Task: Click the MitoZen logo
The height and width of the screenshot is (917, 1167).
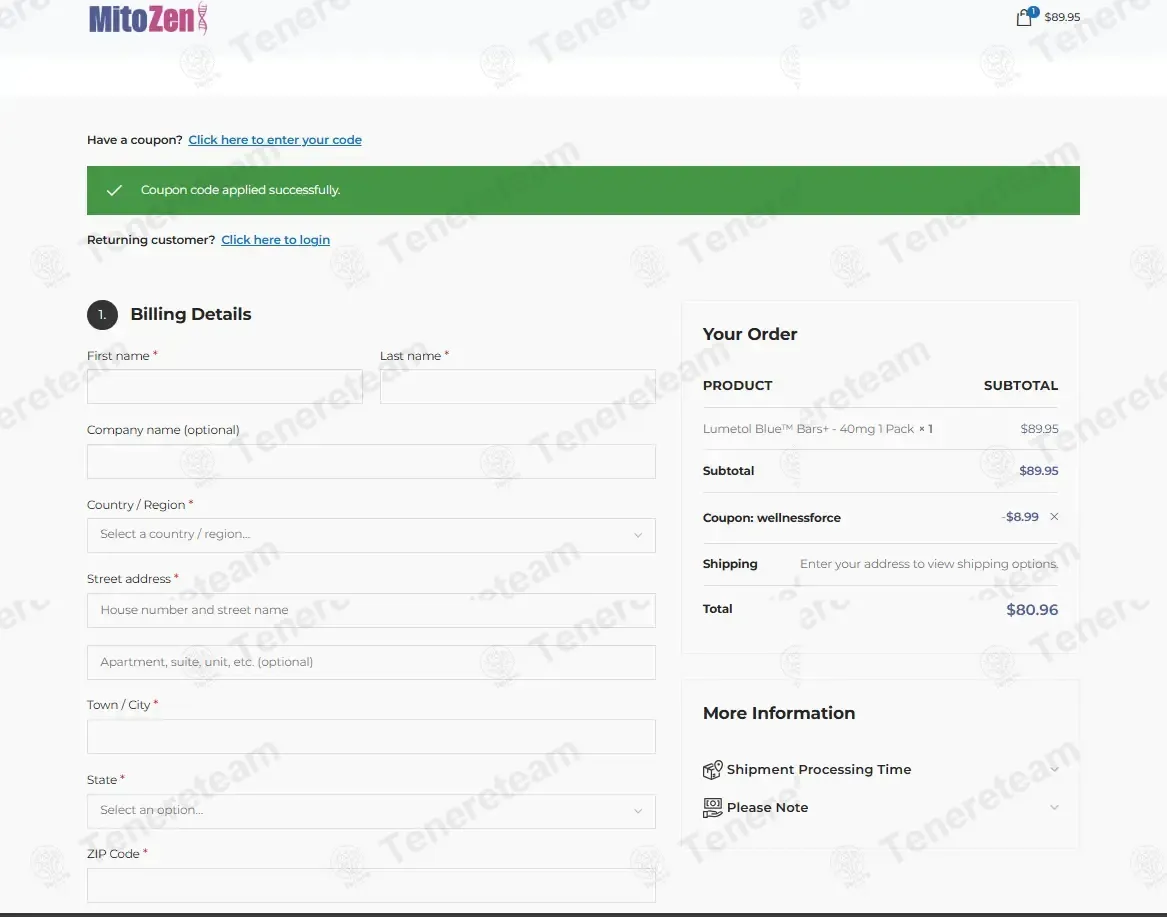Action: 148,19
